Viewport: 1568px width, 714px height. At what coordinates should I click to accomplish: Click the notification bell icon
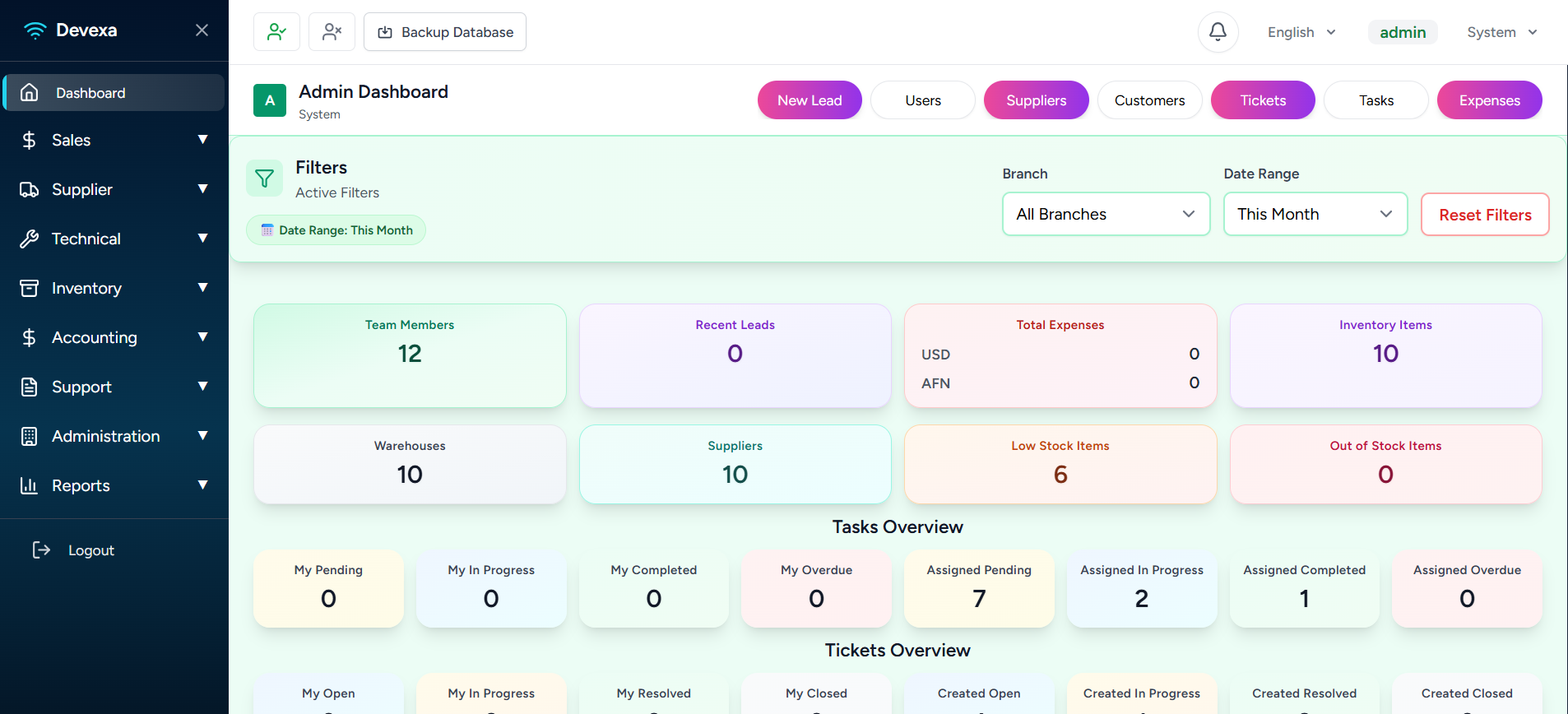pyautogui.click(x=1218, y=32)
